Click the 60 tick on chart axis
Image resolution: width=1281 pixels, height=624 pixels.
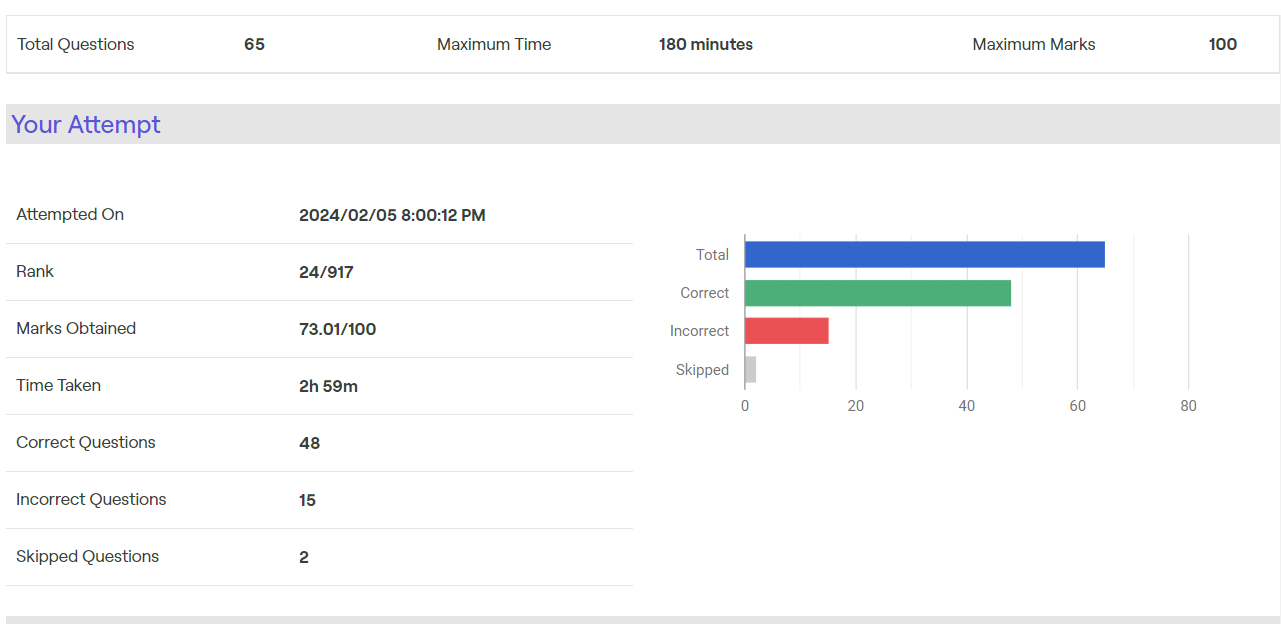point(1076,406)
